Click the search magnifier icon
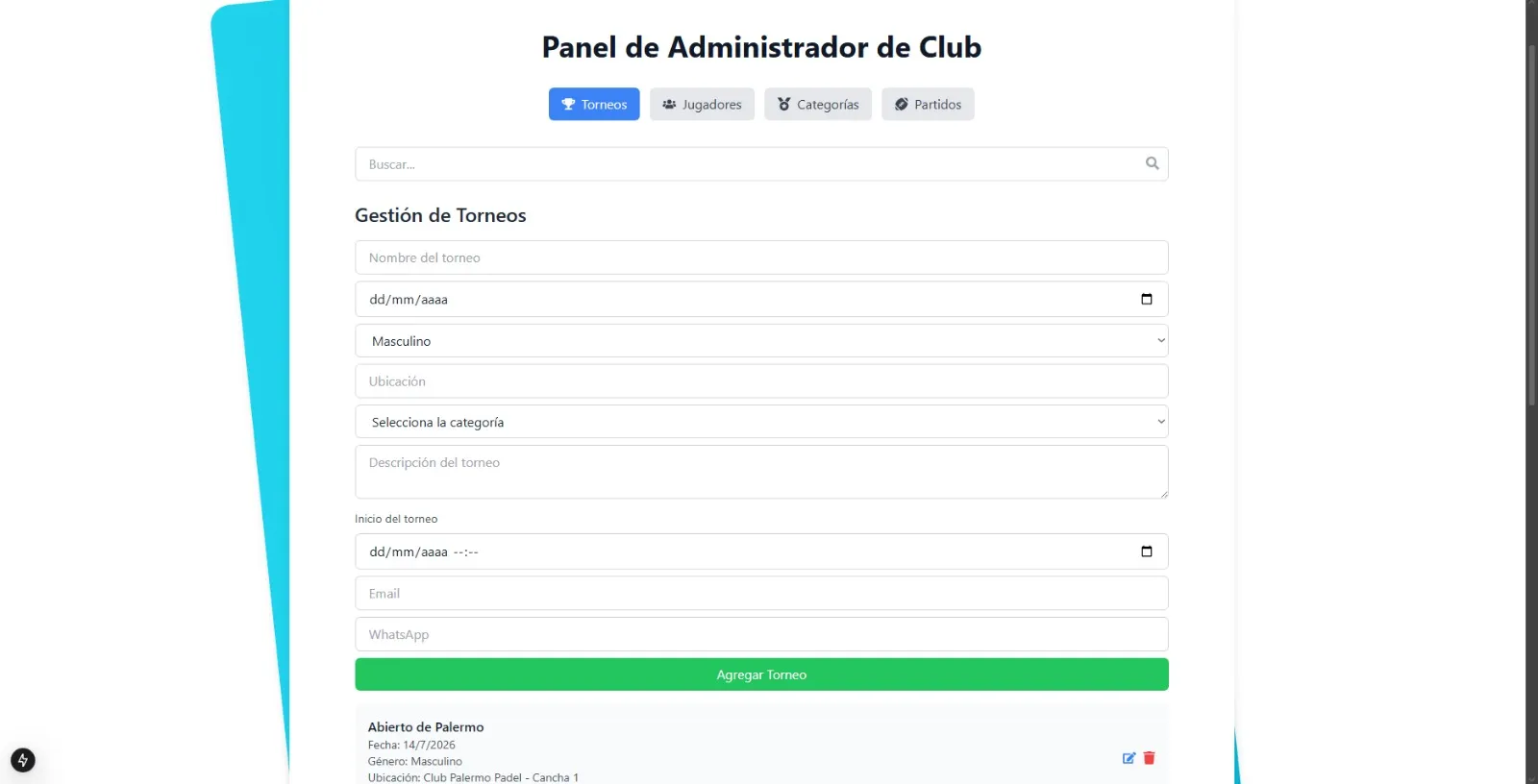This screenshot has width=1538, height=784. [1152, 163]
